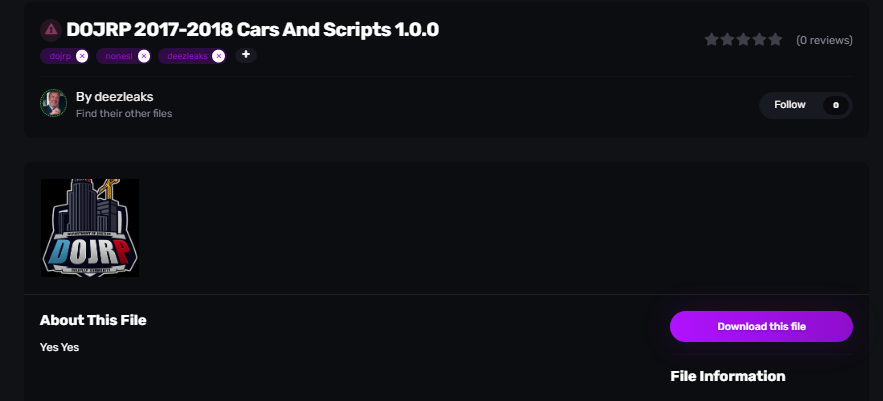This screenshot has height=401, width=883.
Task: View the follower count badge
Action: (835, 104)
